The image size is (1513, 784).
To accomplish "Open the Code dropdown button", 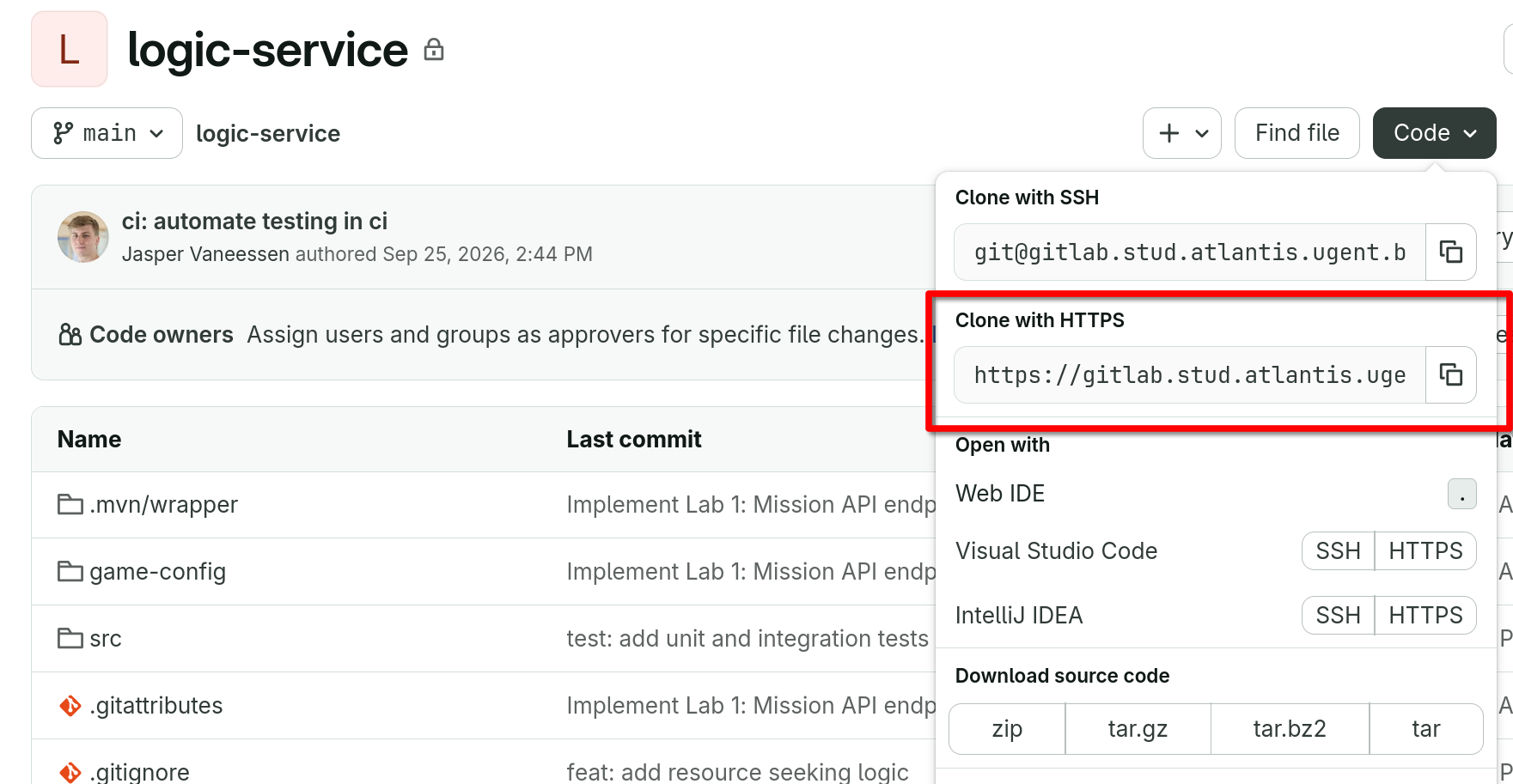I will tap(1434, 133).
